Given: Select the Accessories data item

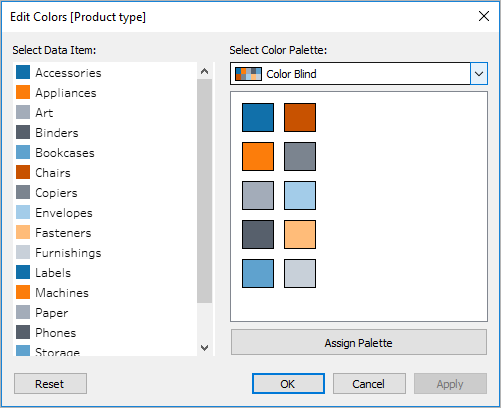Looking at the screenshot, I should [x=105, y=73].
